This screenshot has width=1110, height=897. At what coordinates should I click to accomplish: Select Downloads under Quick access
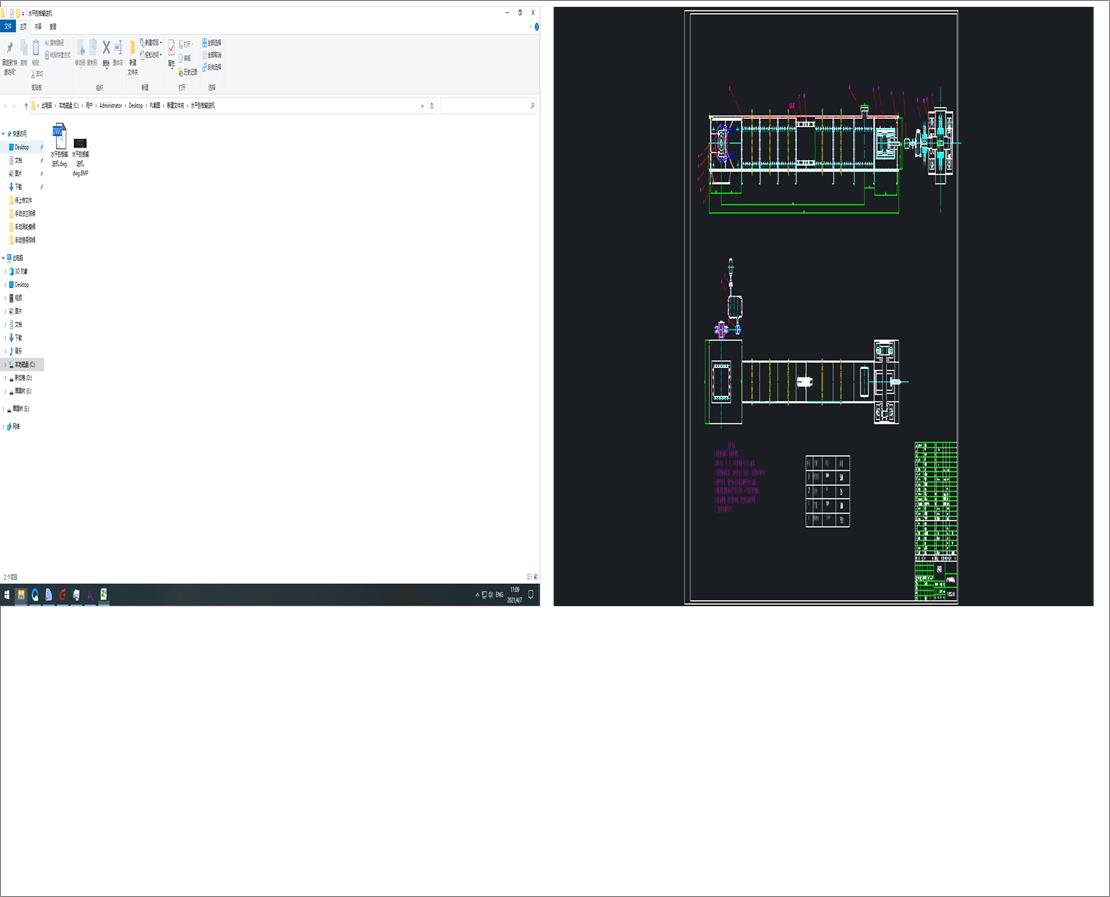tap(18, 188)
